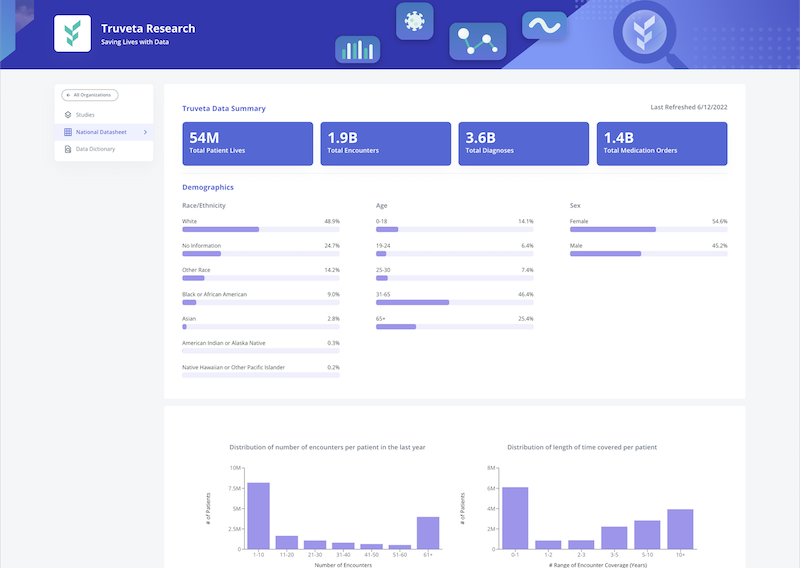Click the Truveta logo icon in header
This screenshot has width=800, height=568.
point(72,33)
